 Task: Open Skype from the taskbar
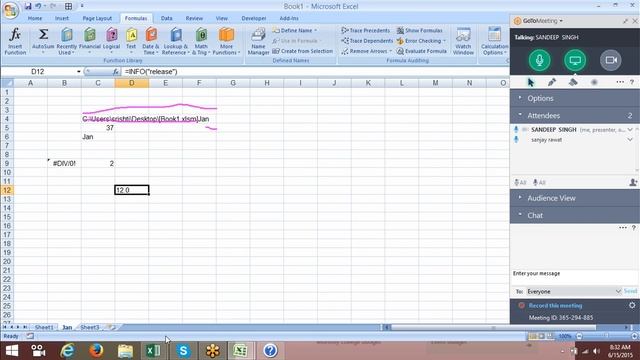coord(183,351)
